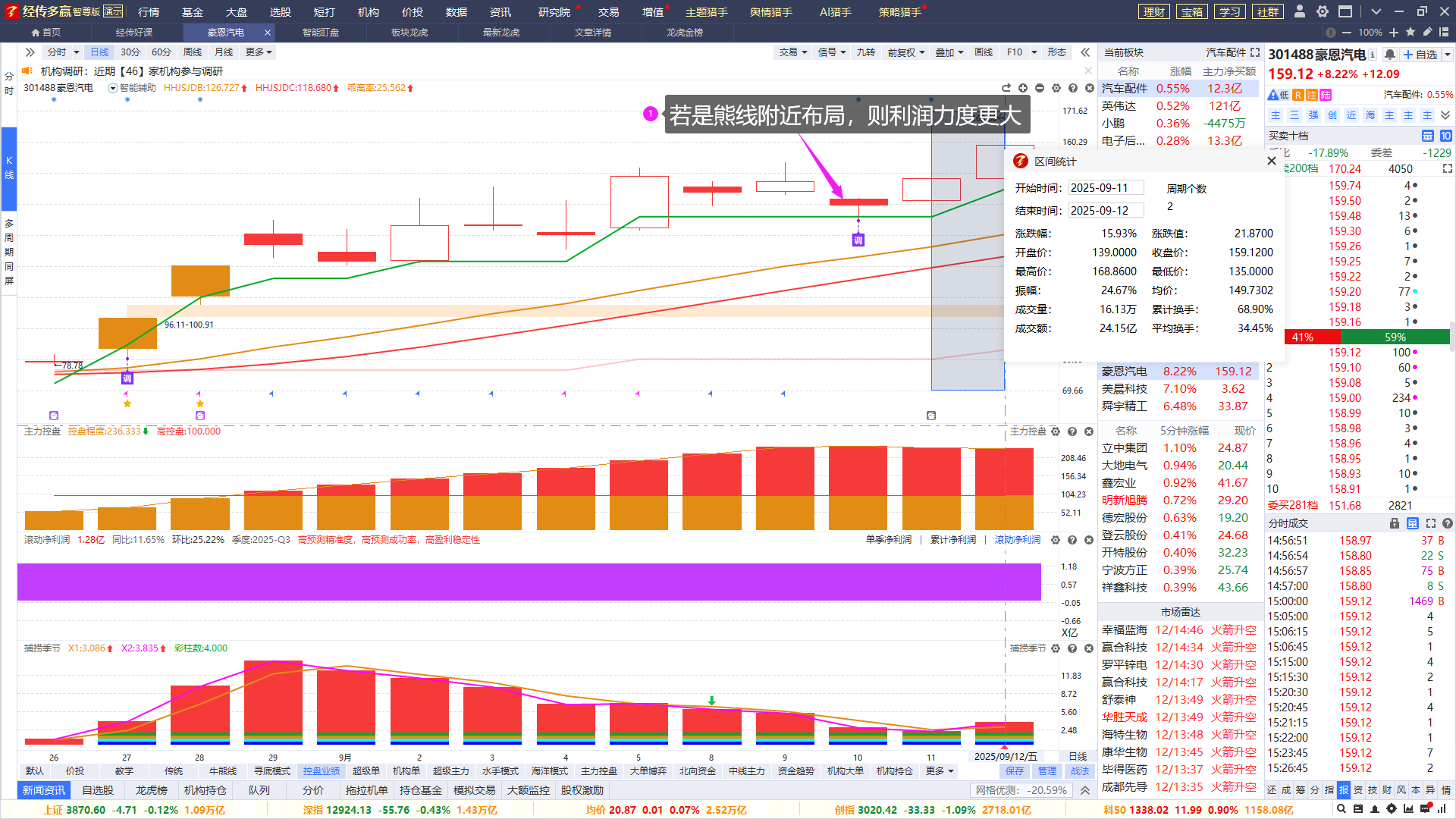Open the 研究院 menu
Viewport: 1456px width, 819px height.
tap(554, 12)
